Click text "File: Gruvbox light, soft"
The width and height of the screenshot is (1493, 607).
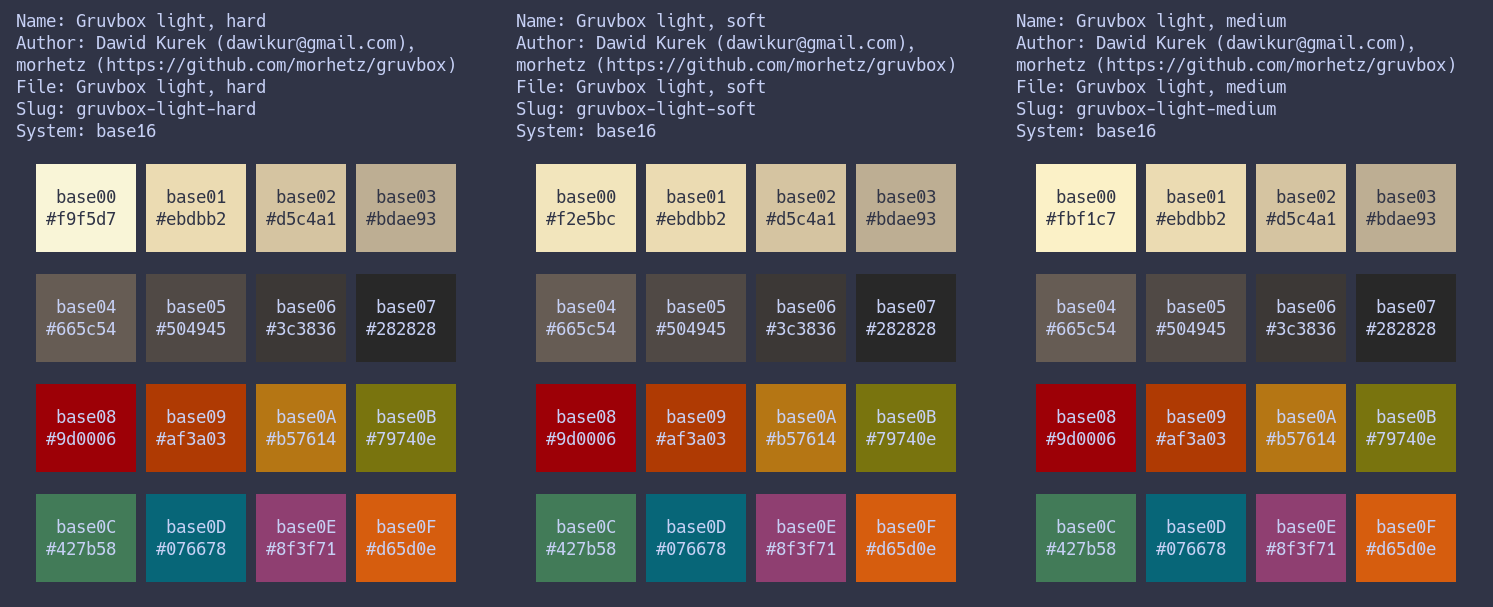click(641, 87)
